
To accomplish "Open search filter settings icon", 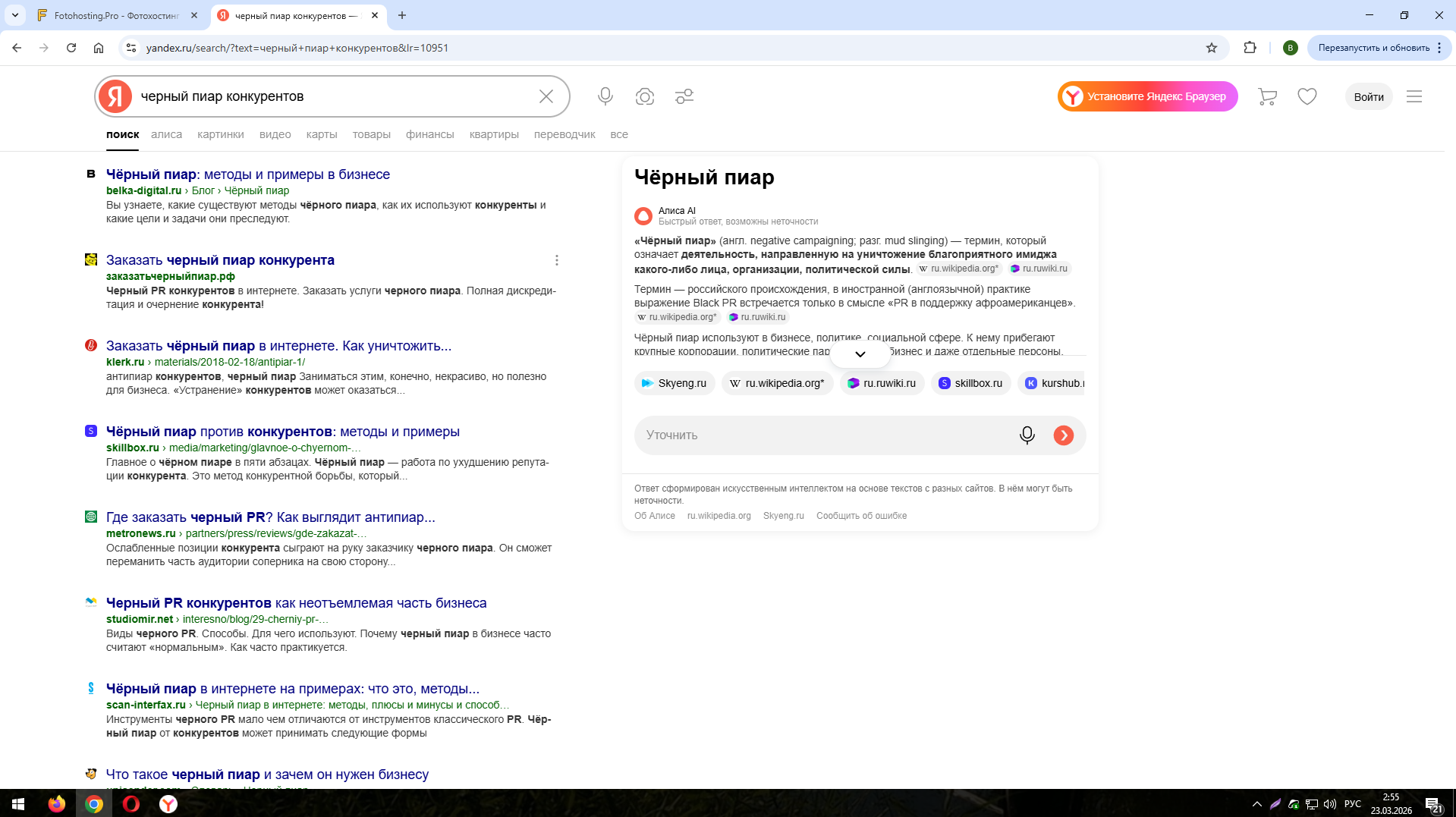I will (x=684, y=96).
